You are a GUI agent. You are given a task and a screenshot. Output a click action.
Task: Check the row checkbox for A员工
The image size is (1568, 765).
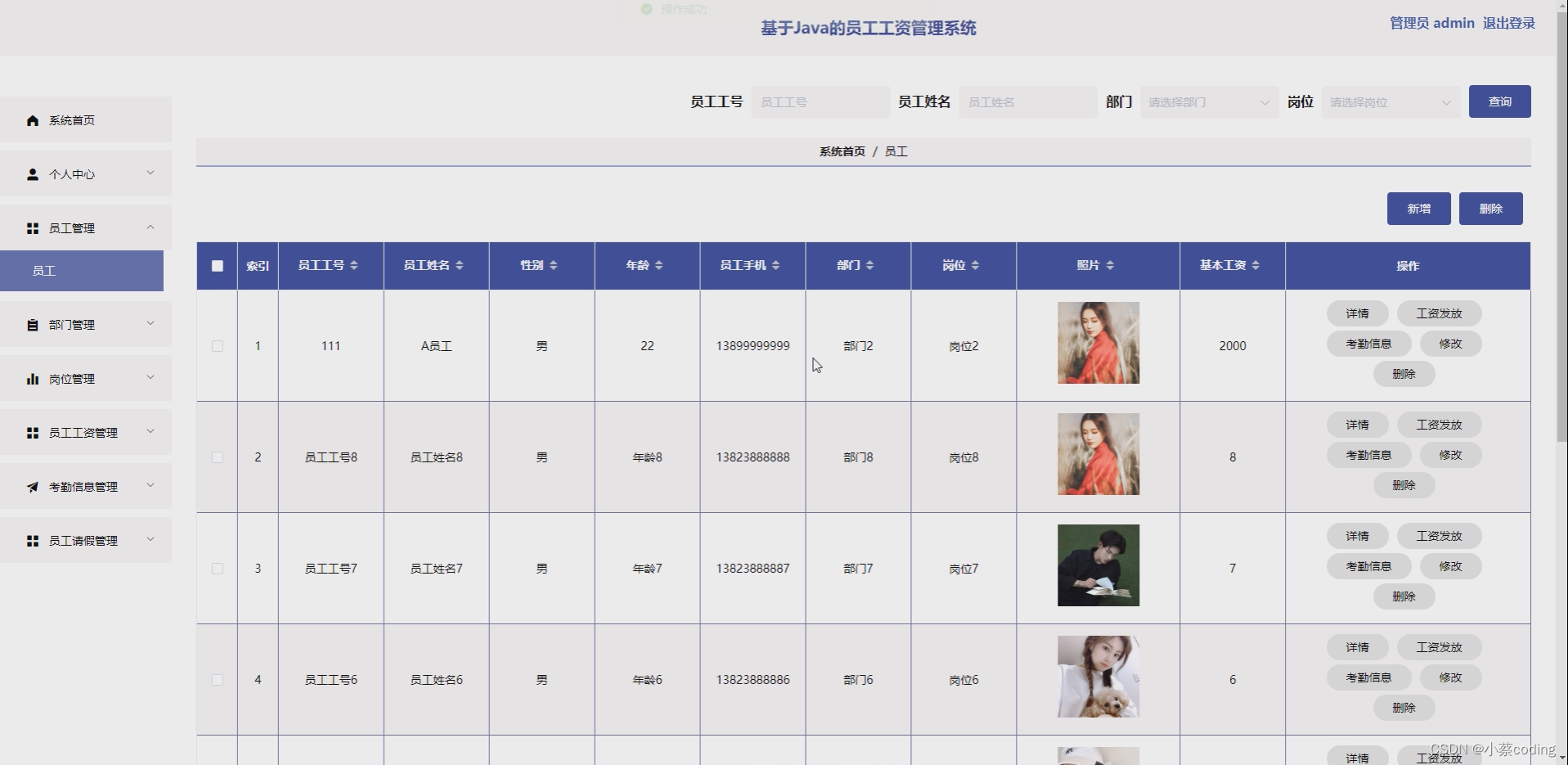point(218,346)
